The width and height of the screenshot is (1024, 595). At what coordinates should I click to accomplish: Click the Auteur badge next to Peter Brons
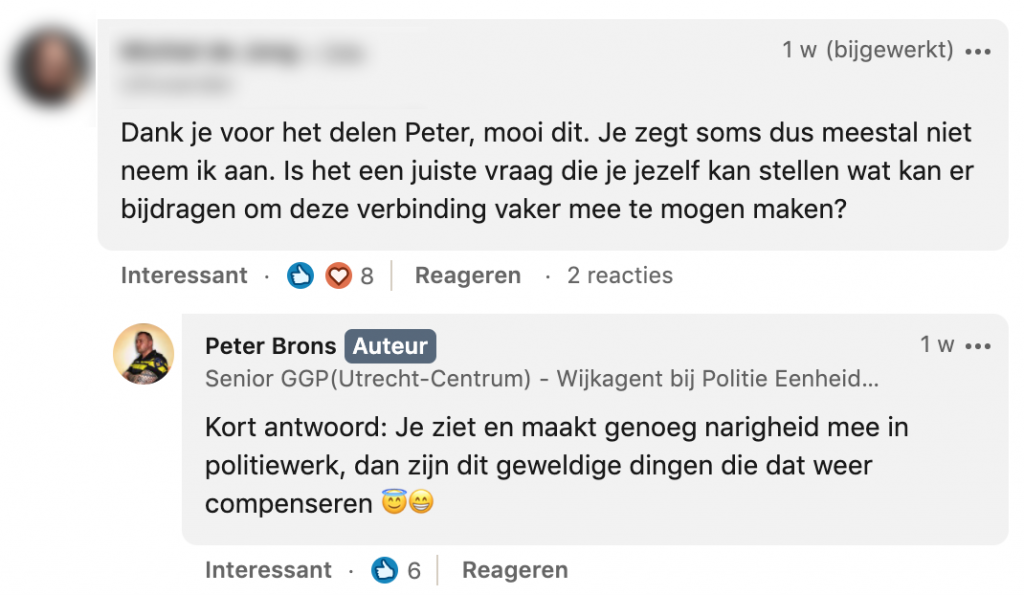[x=390, y=347]
